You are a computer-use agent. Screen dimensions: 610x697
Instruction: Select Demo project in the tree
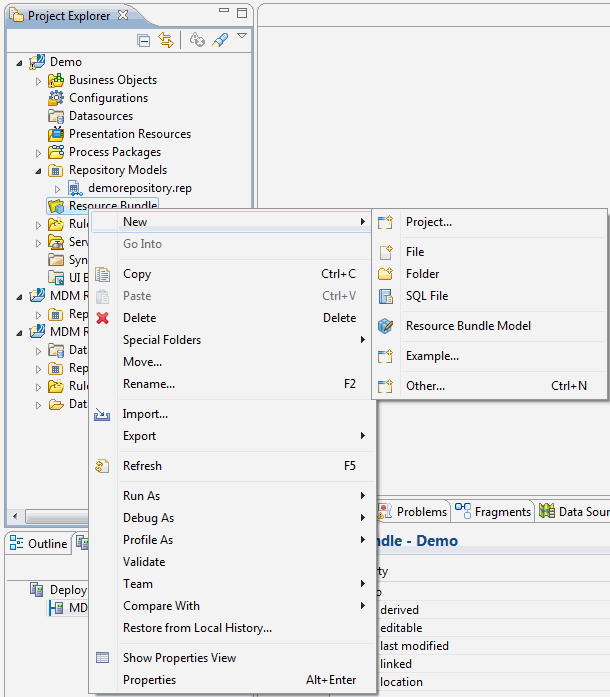pyautogui.click(x=66, y=62)
